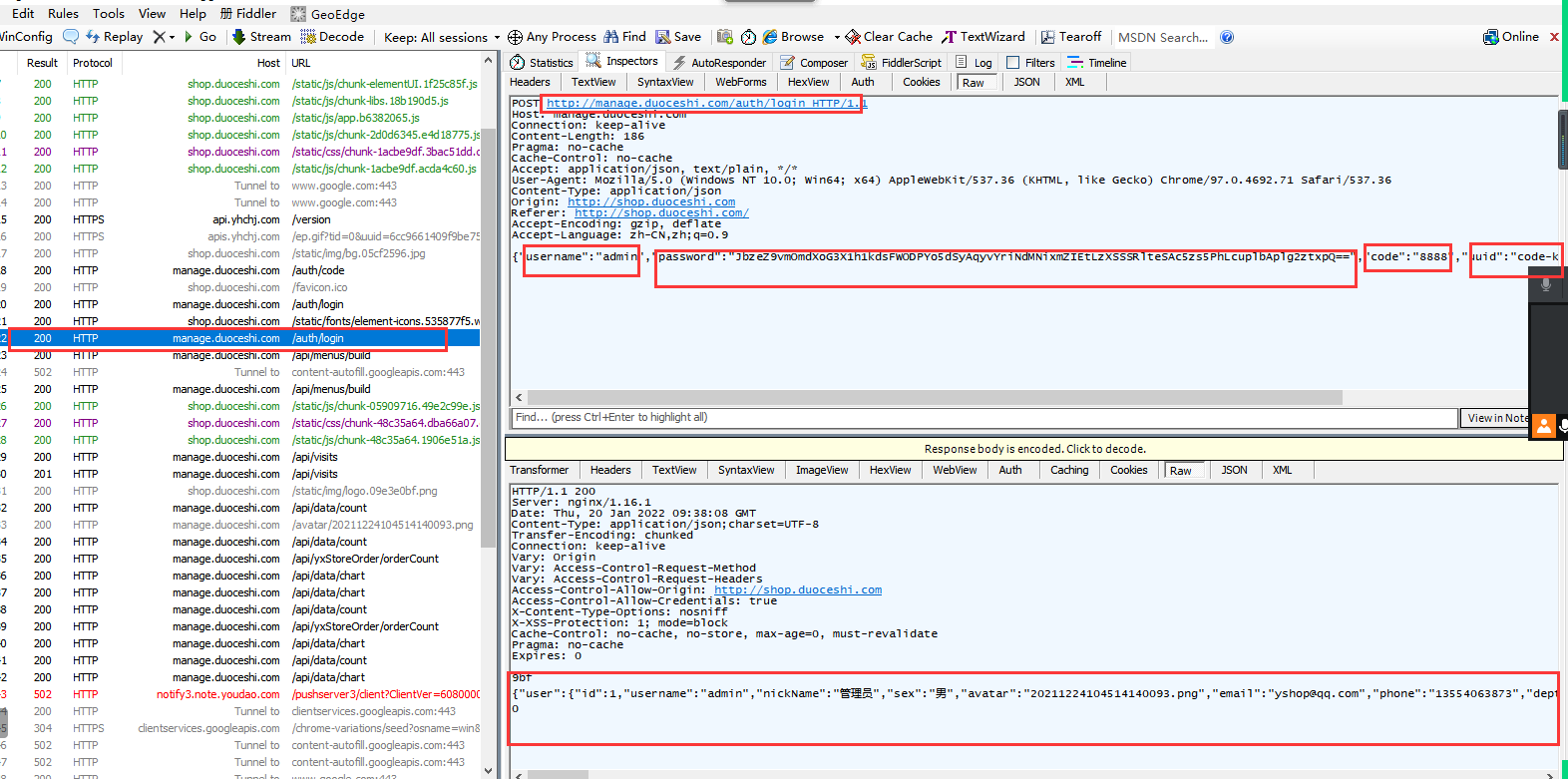Open Find sessions with the binoculars icon
1568x779 pixels.
tap(625, 37)
